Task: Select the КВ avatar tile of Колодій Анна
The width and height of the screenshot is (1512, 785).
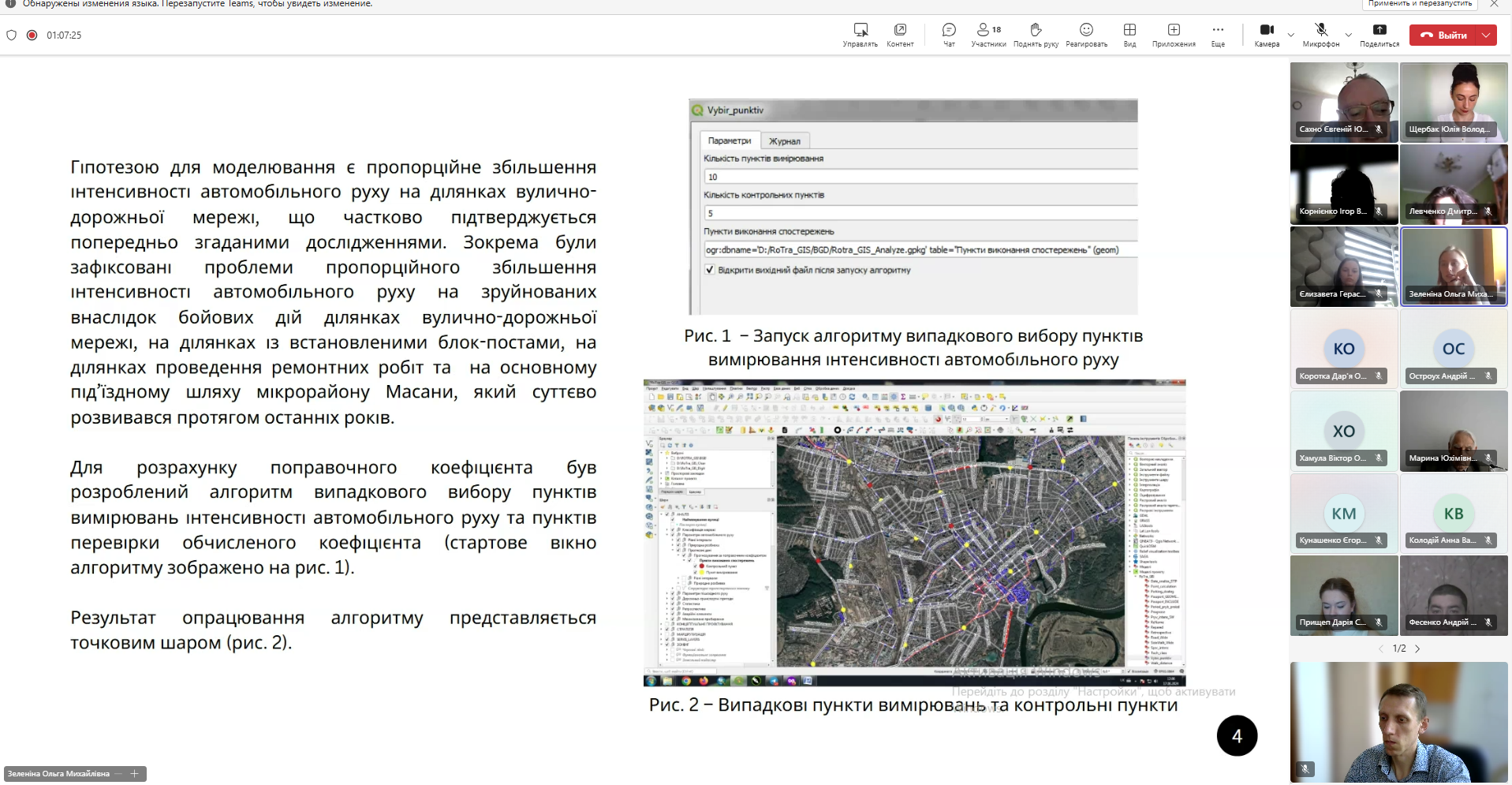Action: pos(1454,513)
